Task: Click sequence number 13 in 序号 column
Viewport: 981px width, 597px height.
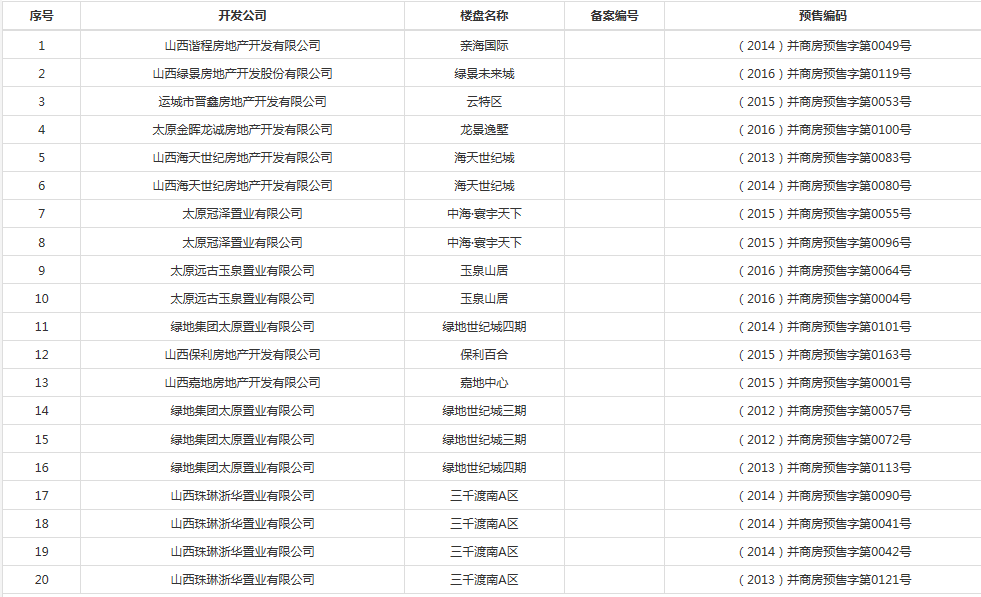Action: (41, 382)
